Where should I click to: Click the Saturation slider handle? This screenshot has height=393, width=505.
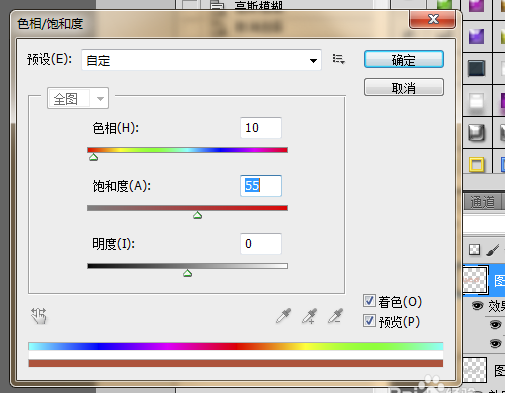point(198,215)
